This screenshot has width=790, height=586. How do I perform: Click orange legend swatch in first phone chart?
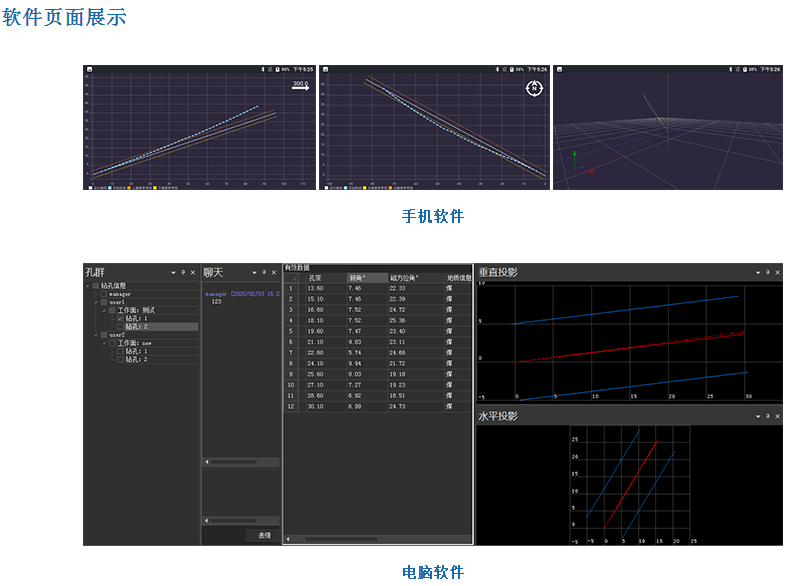click(129, 187)
